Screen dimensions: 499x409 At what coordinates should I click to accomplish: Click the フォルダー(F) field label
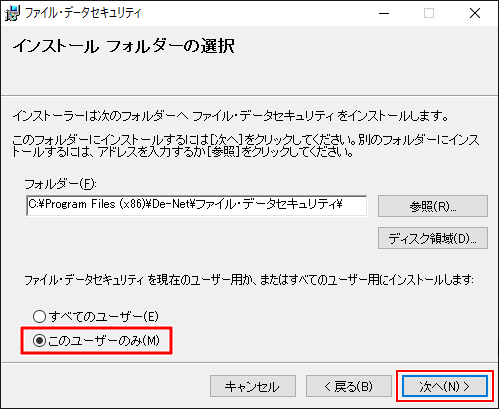coord(61,184)
